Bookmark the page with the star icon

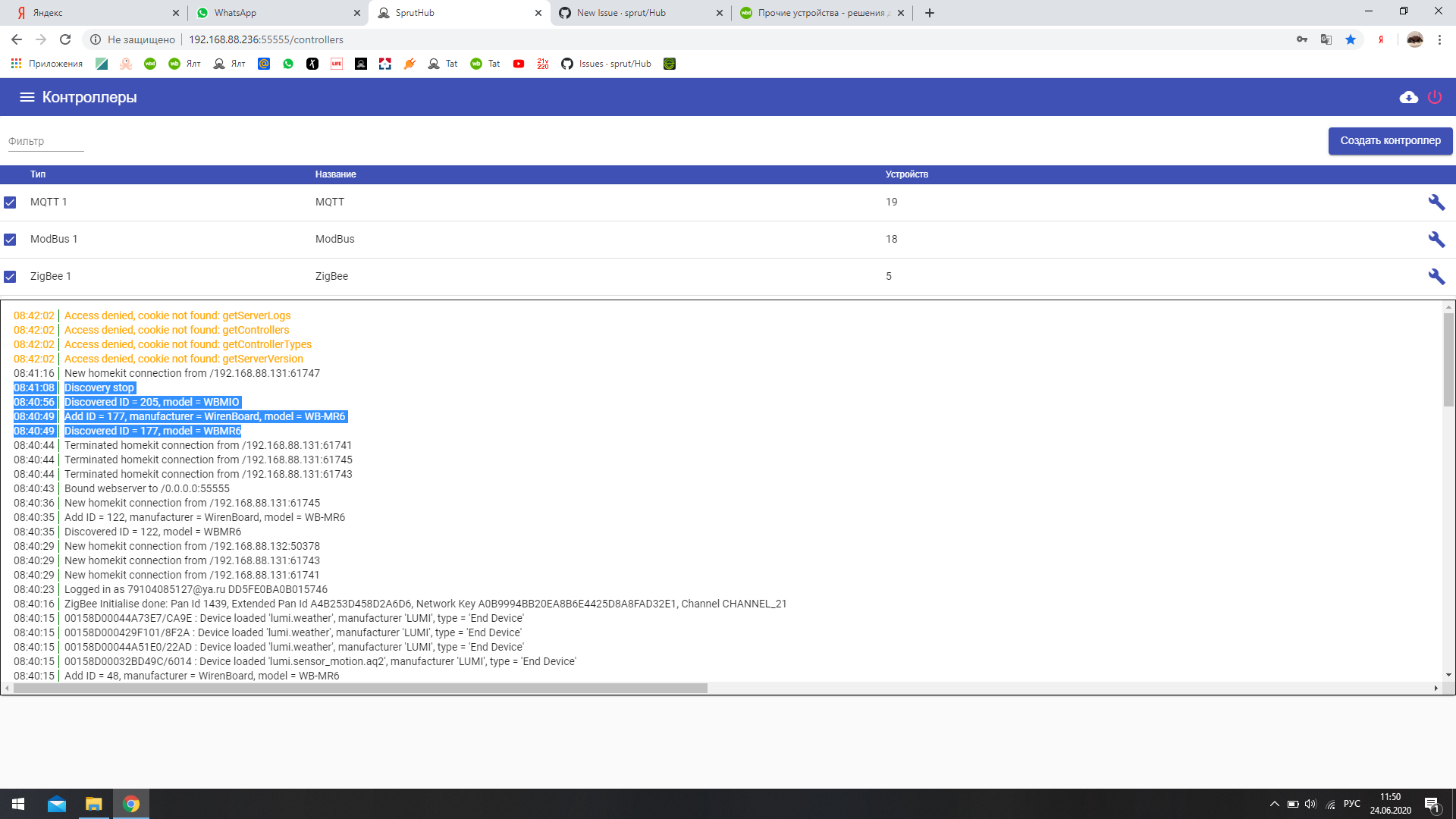1351,39
